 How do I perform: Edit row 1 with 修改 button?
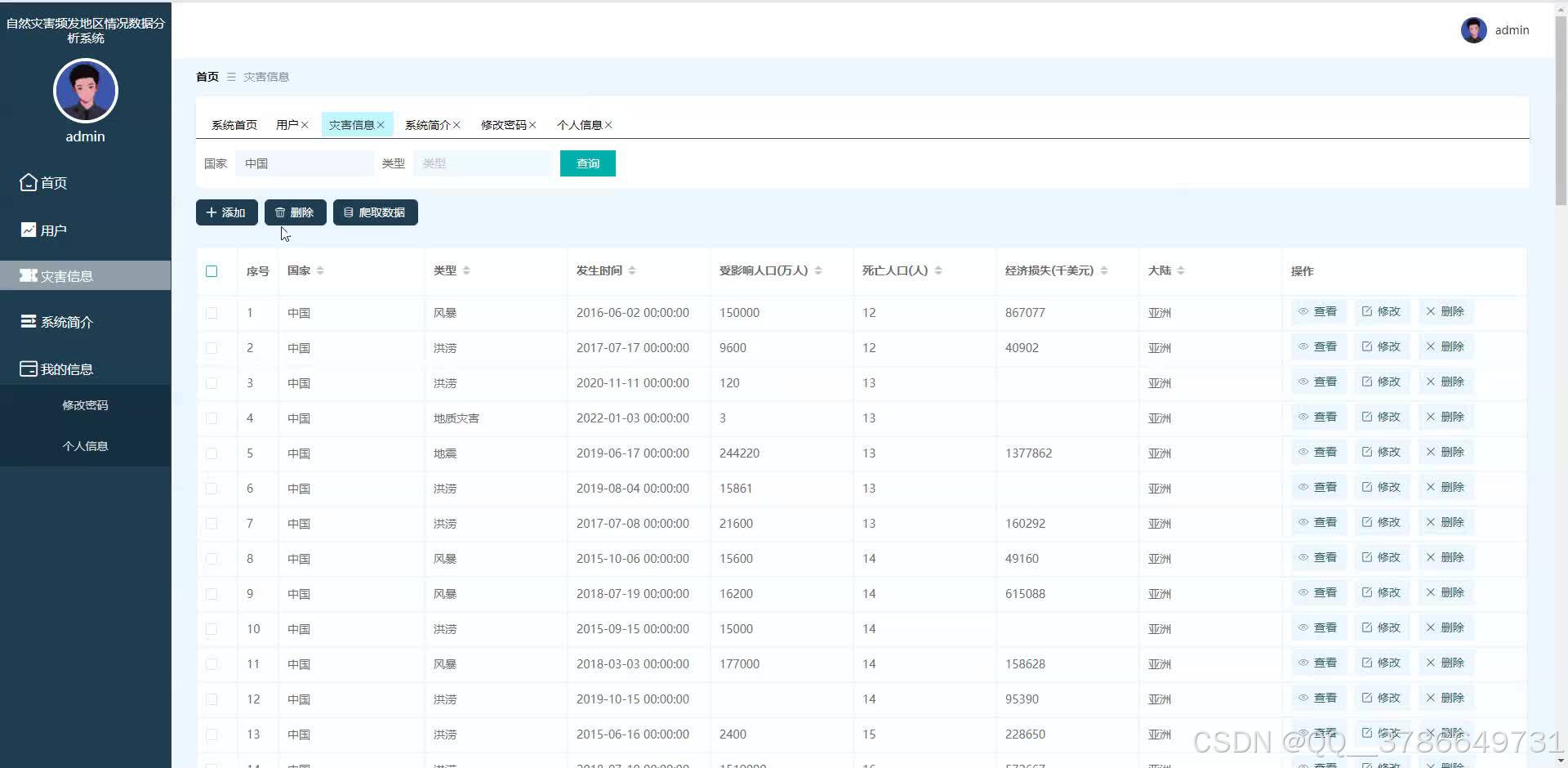pos(1382,311)
